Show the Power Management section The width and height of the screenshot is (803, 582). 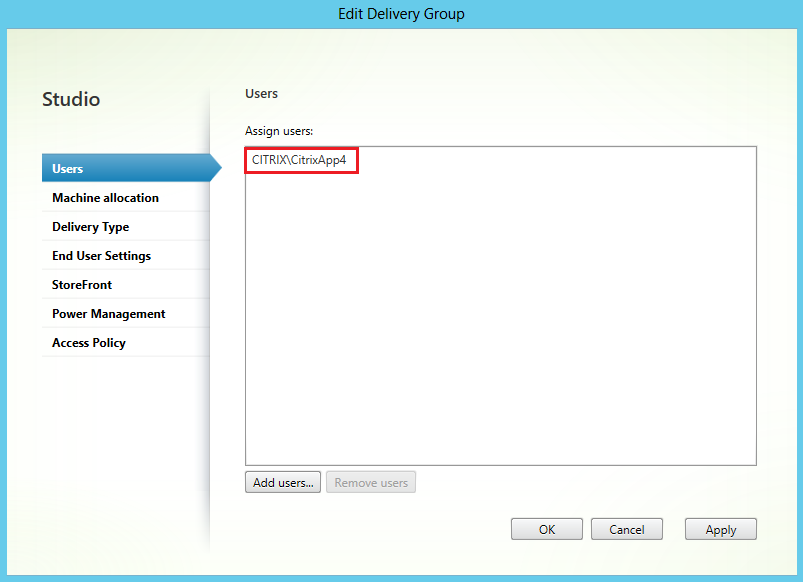pyautogui.click(x=108, y=314)
